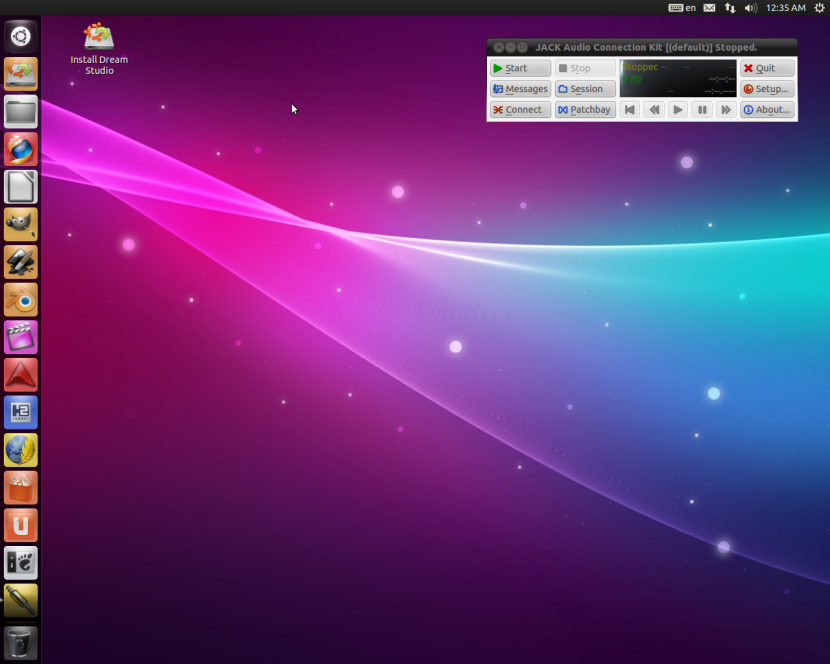The width and height of the screenshot is (830, 664).
Task: Open the About dialog in JACK
Action: [767, 110]
